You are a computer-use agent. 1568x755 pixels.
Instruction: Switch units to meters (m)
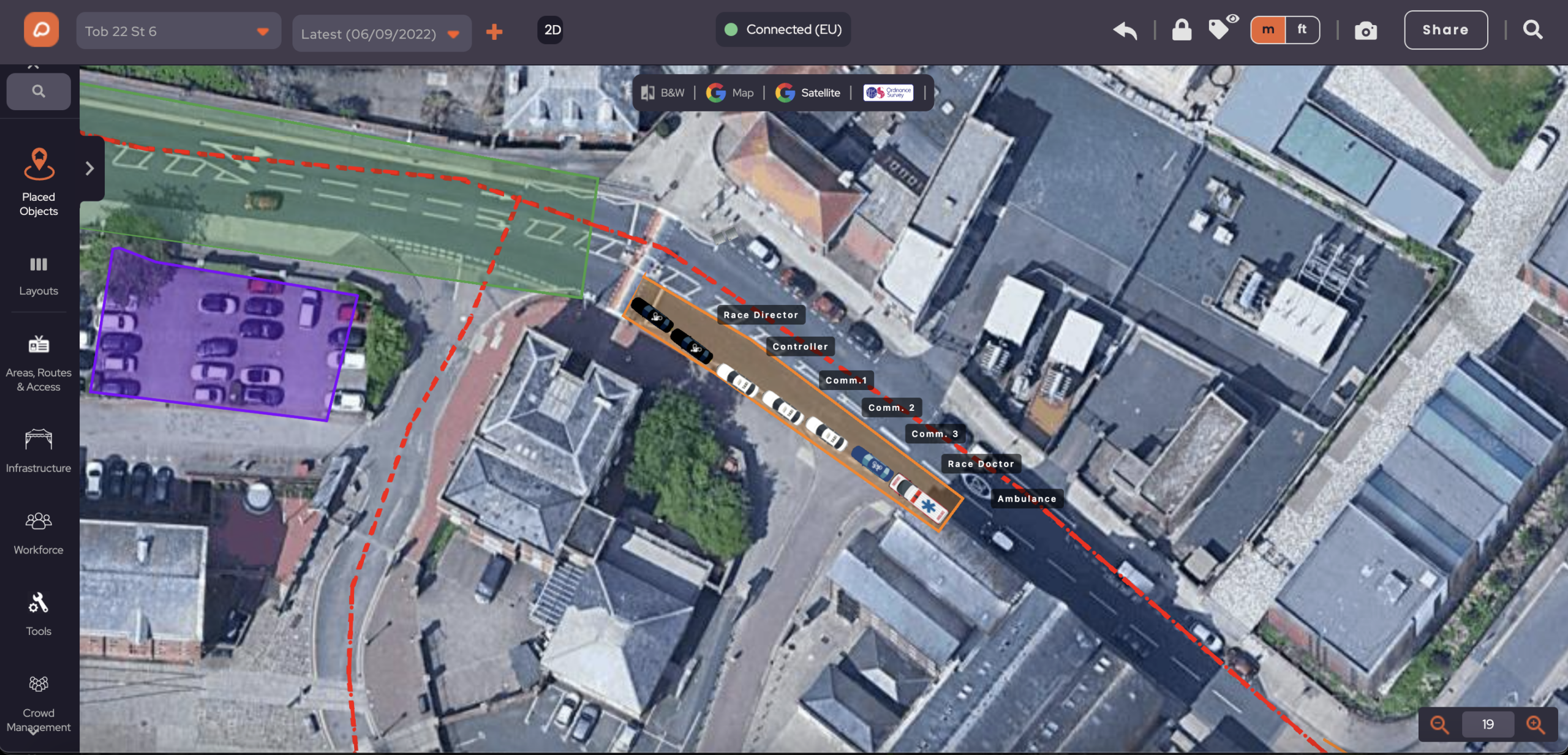1267,29
